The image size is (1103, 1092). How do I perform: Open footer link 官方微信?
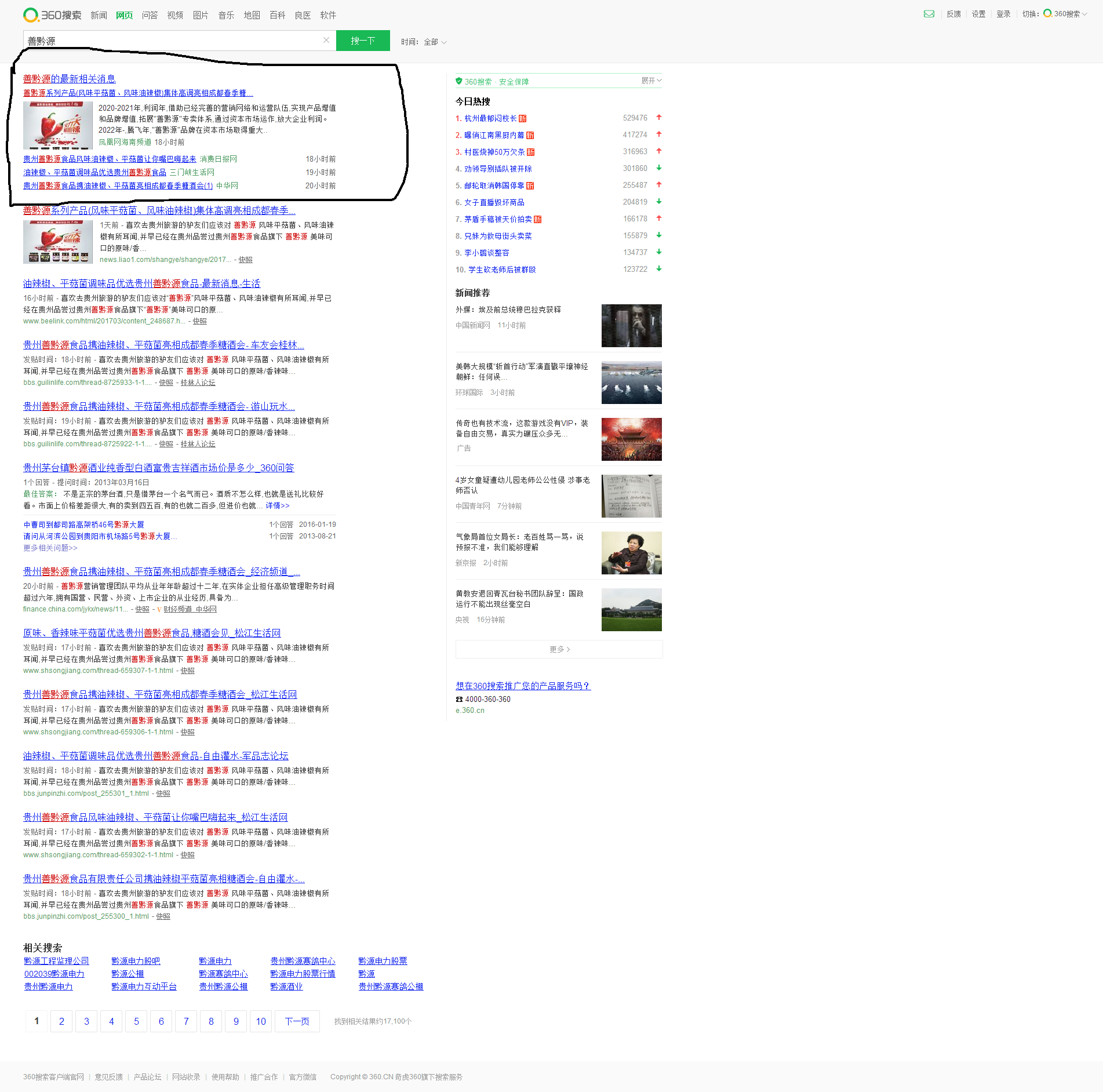303,1077
